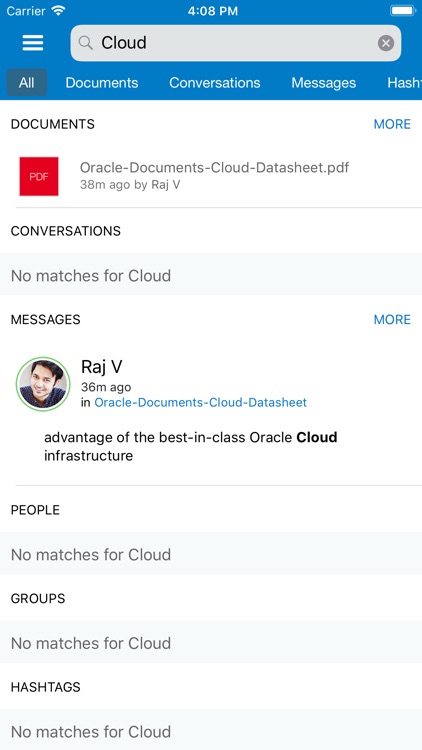Open the partially visible Hashtags tab
The height and width of the screenshot is (750, 422).
tap(405, 83)
